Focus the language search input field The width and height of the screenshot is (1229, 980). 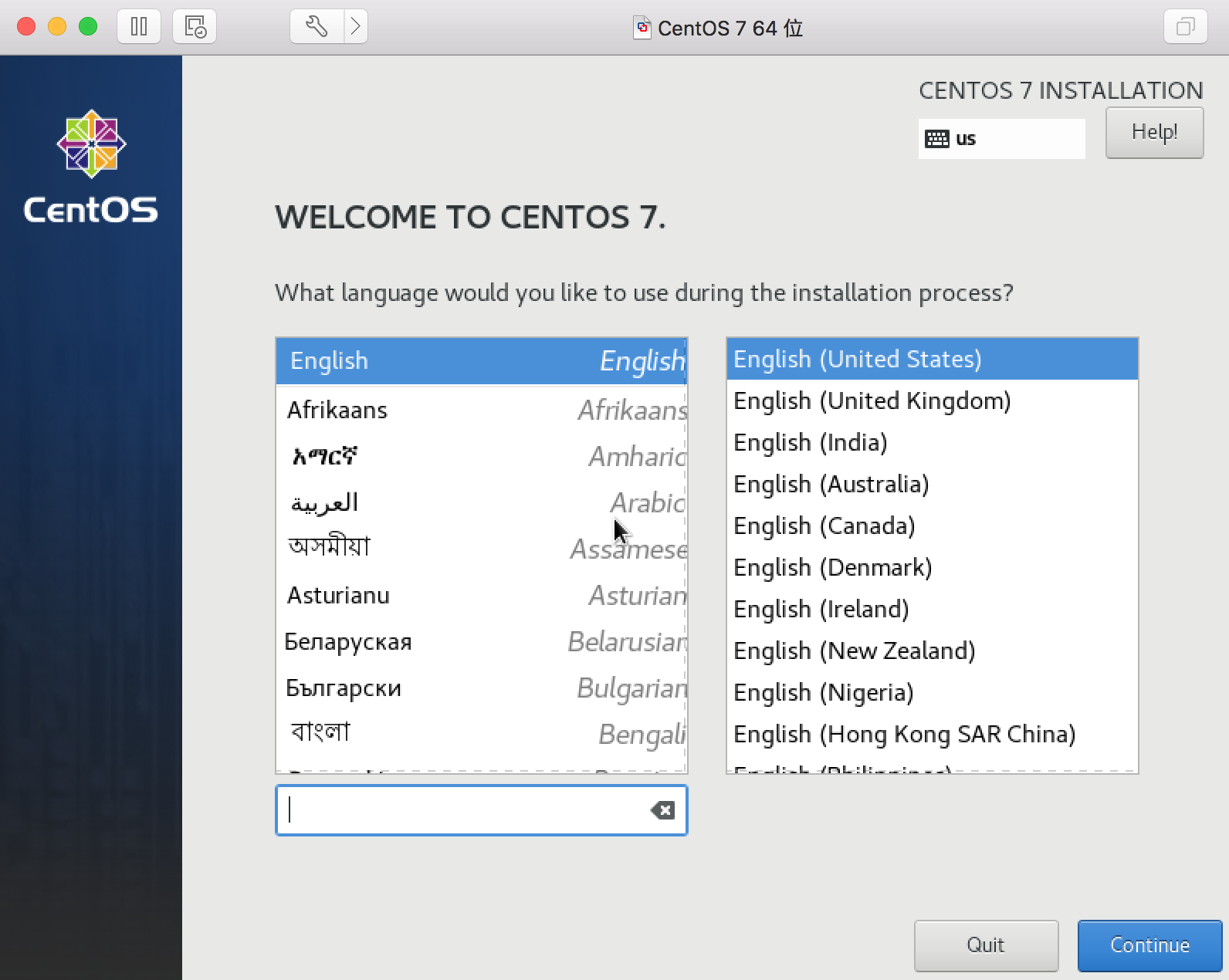point(463,810)
